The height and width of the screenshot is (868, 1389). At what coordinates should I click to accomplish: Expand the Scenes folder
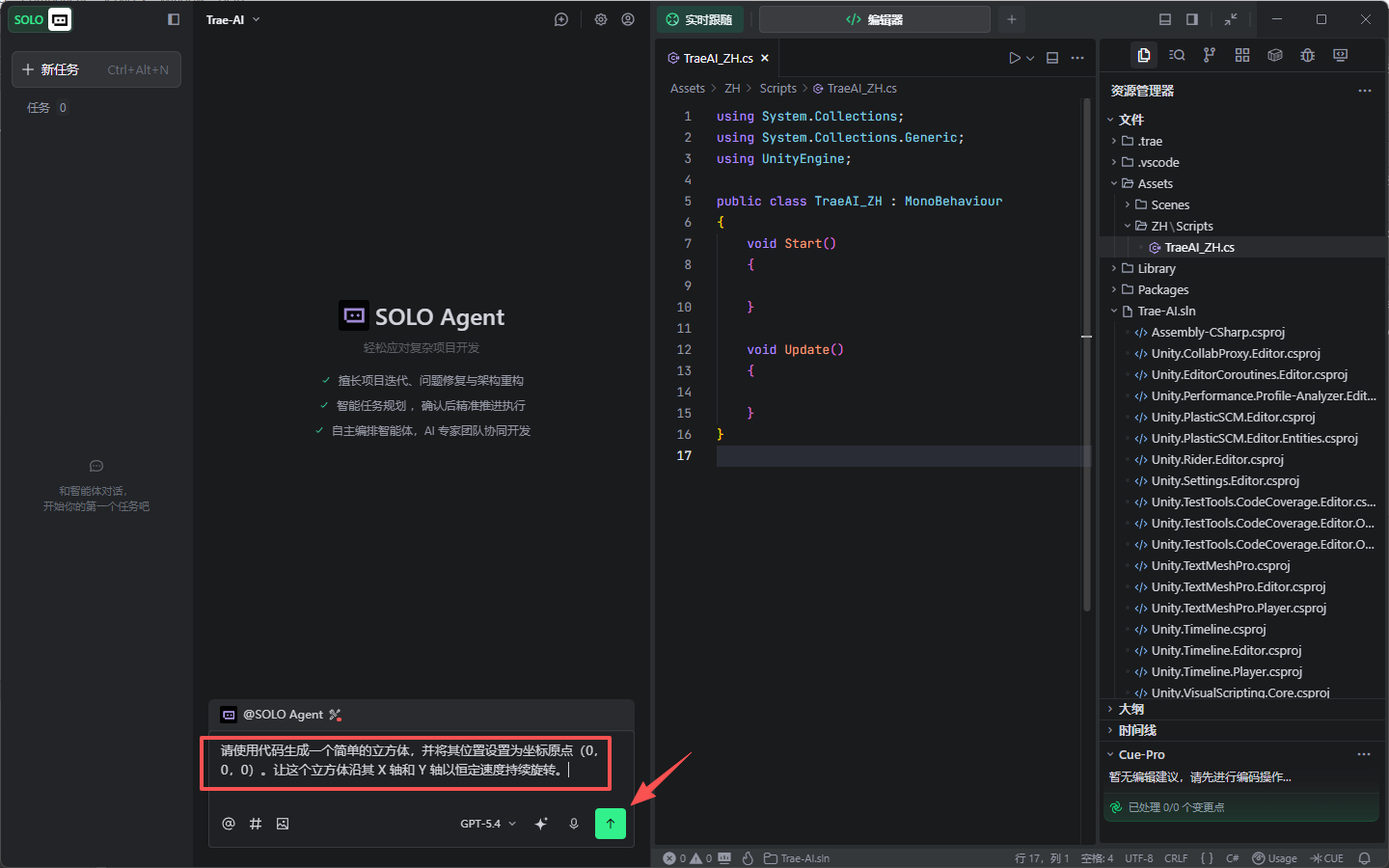coord(1129,204)
